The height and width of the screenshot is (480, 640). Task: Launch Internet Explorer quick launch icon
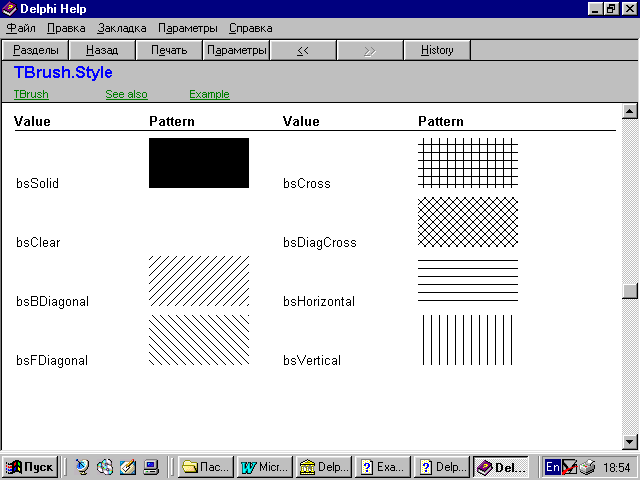pos(82,467)
